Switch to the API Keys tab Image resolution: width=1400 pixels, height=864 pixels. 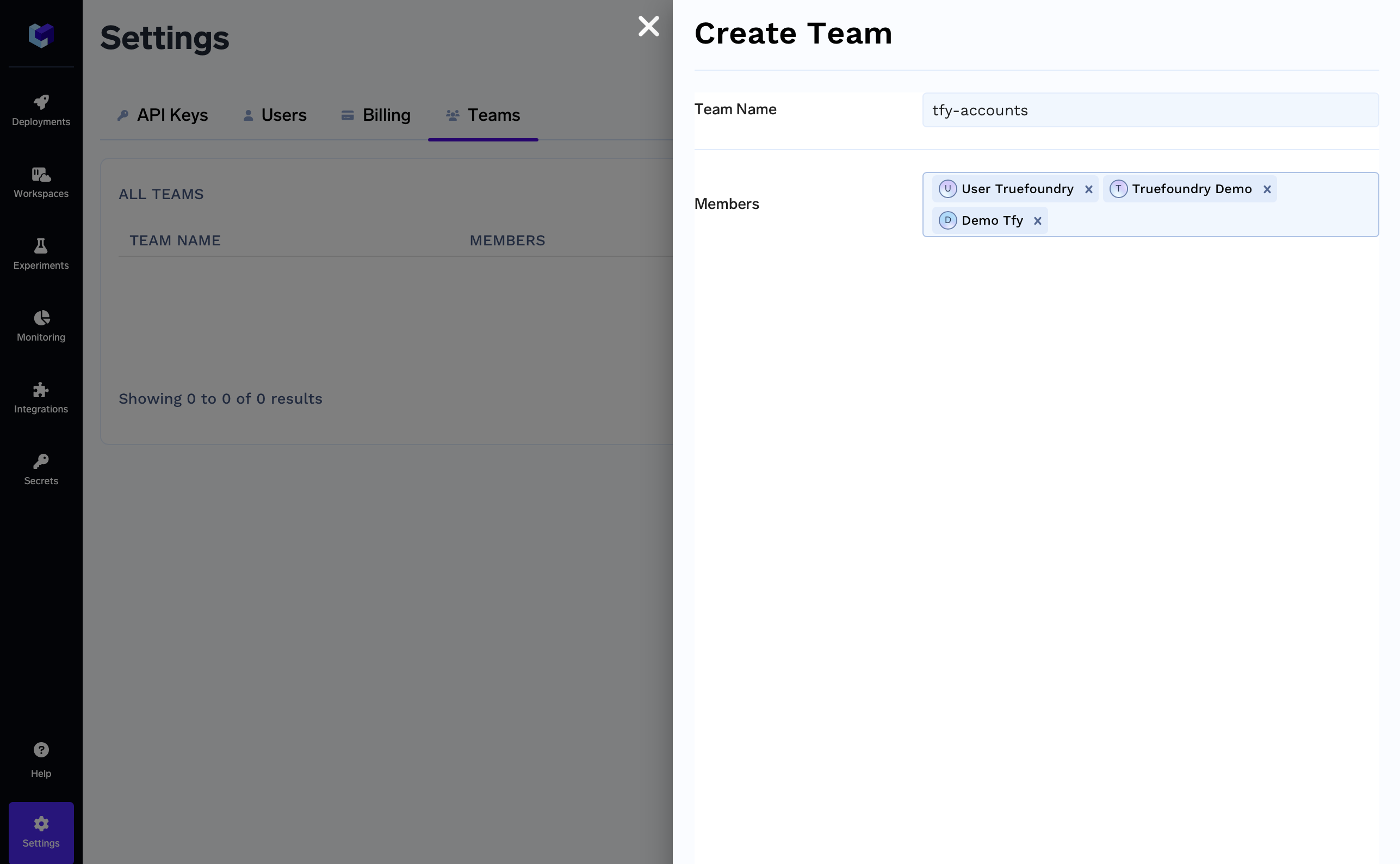pos(162,115)
